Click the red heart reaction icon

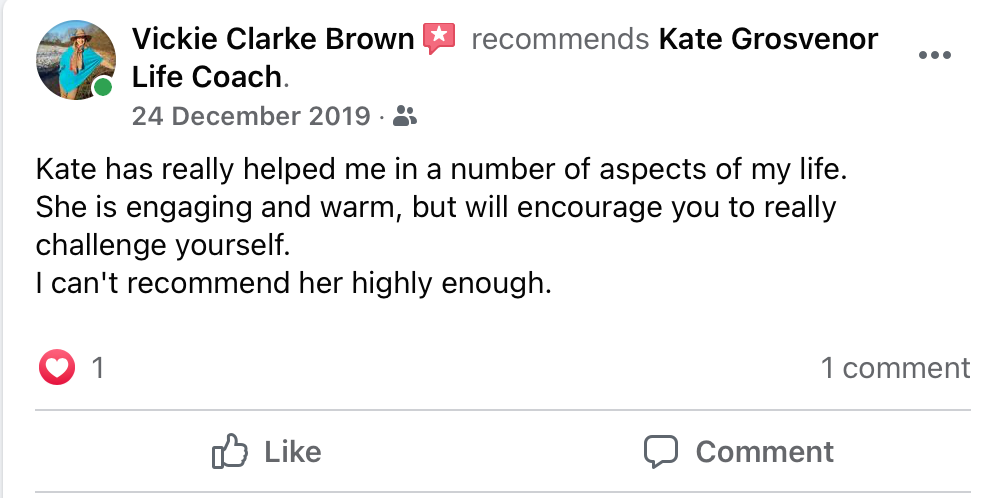click(57, 368)
